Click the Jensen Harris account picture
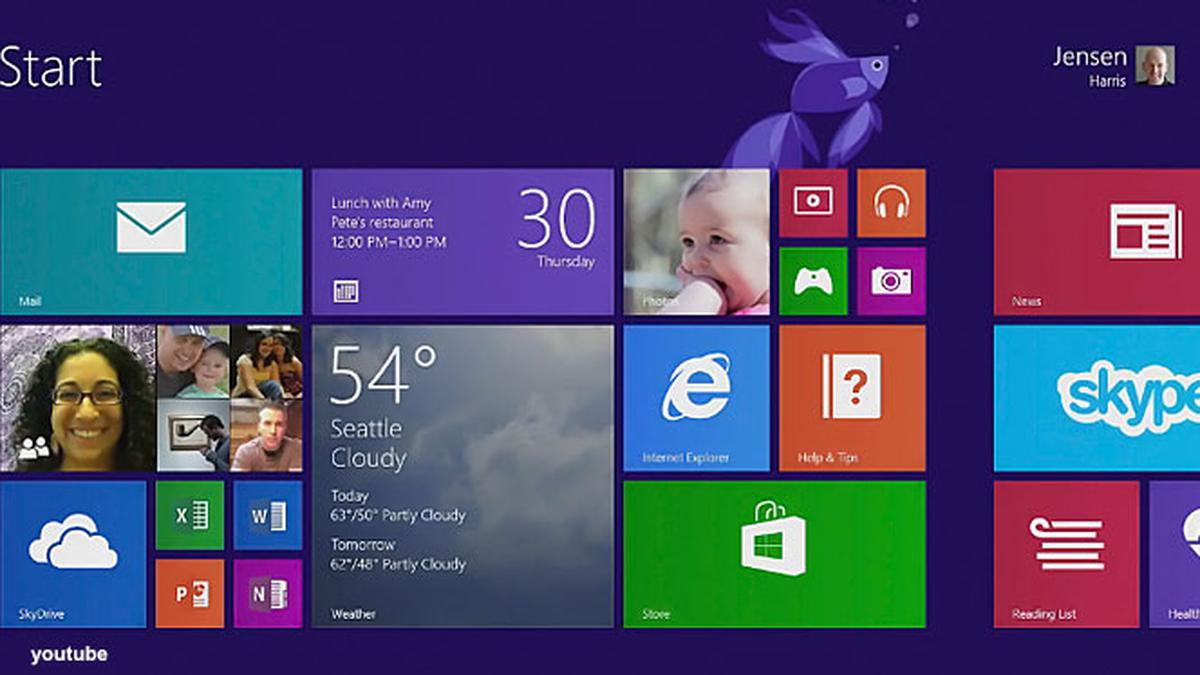The image size is (1200, 675). [1155, 65]
